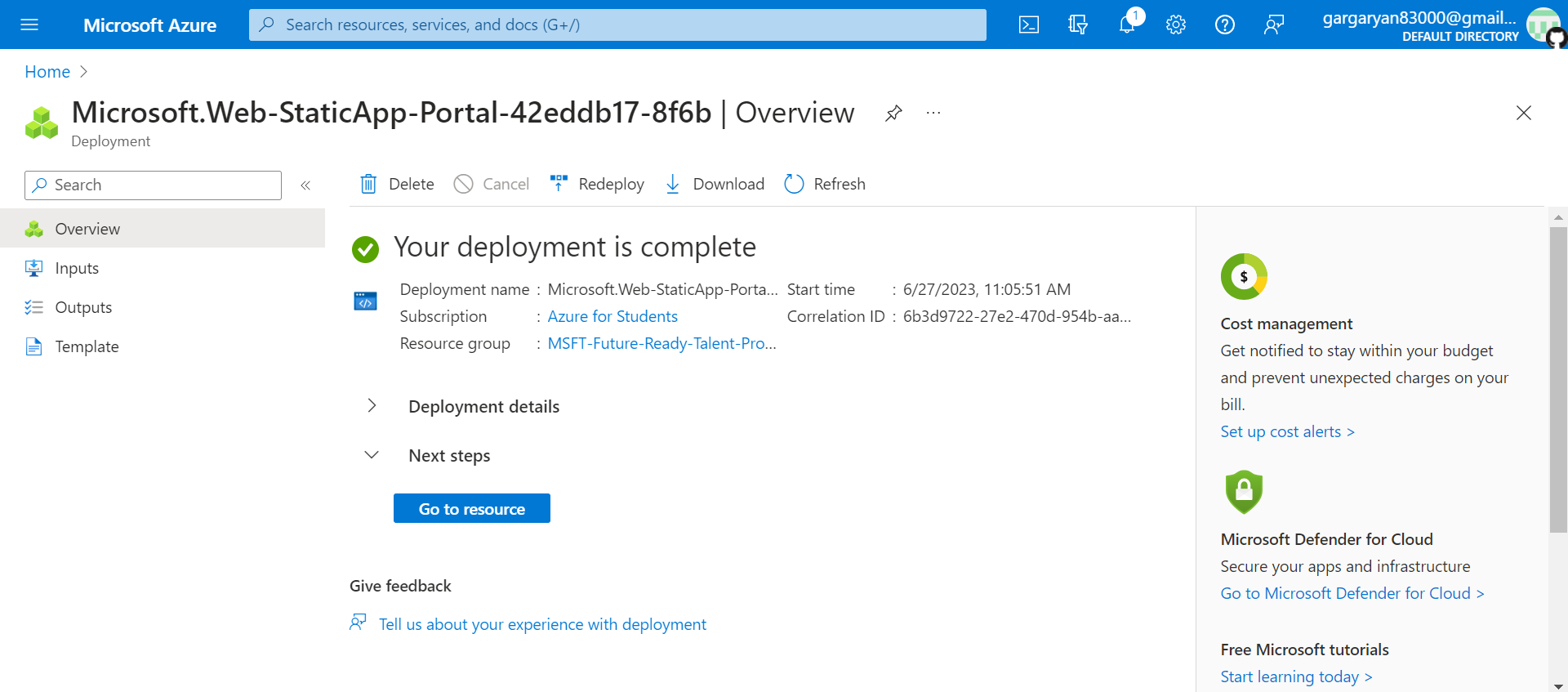Focus the global resource search bar

point(617,25)
